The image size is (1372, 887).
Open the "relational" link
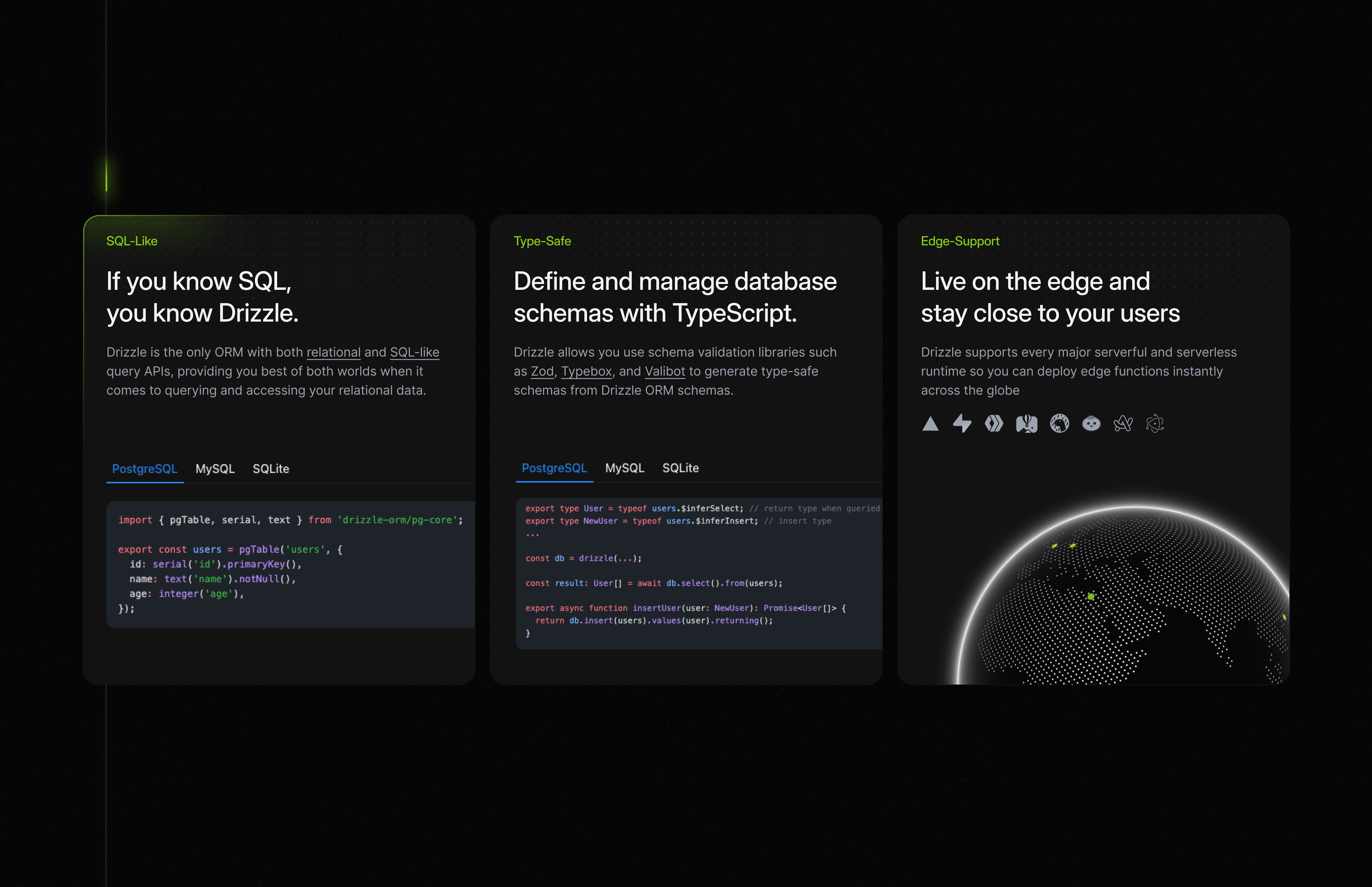click(x=333, y=352)
